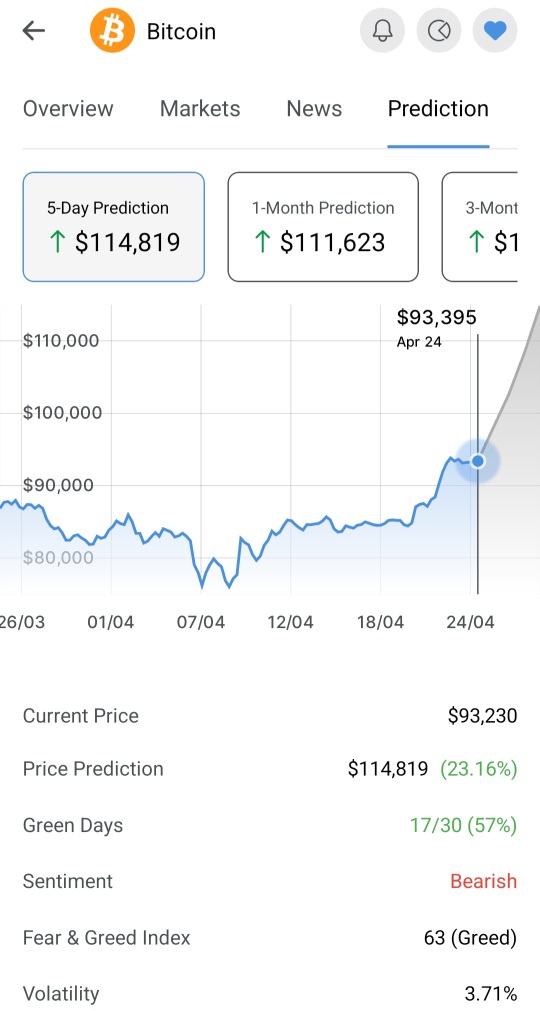Tap the back arrow icon
The height and width of the screenshot is (1011, 540).
point(34,30)
